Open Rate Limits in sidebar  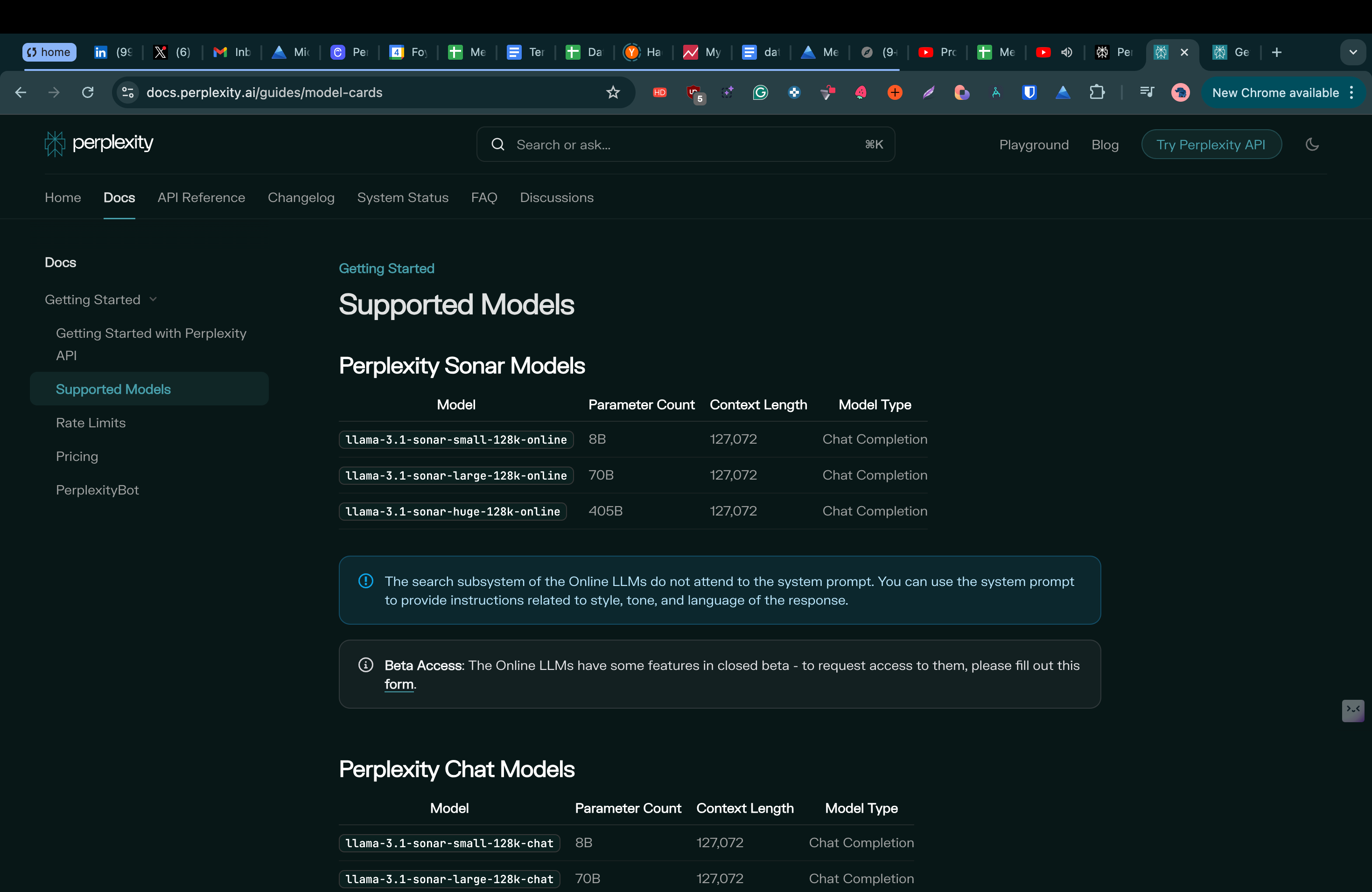pyautogui.click(x=91, y=423)
